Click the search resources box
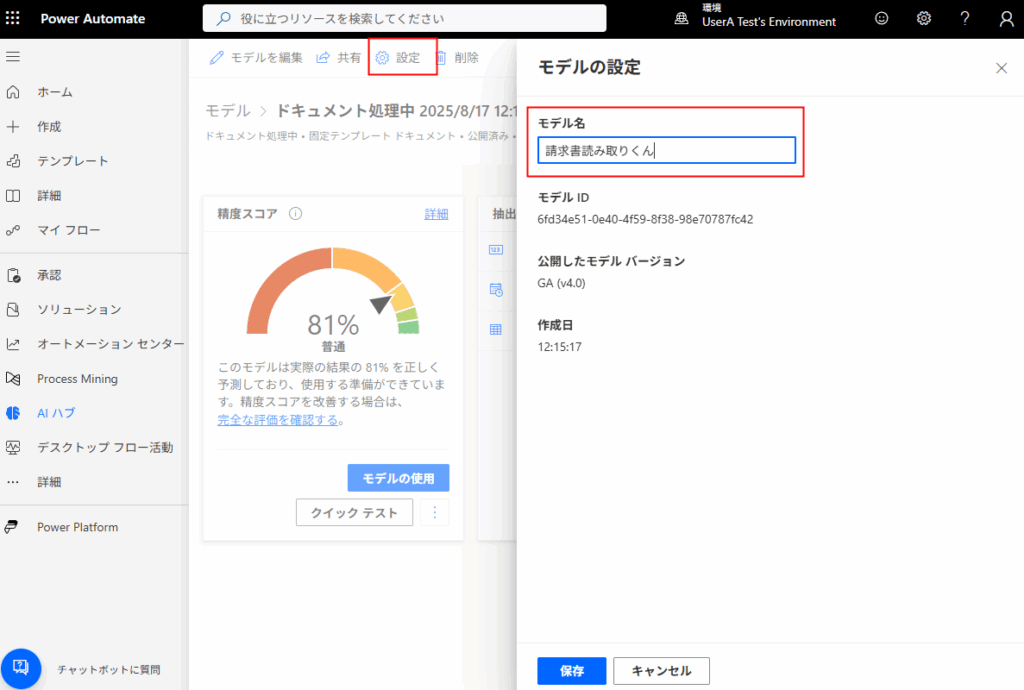Viewport: 1024px width, 690px height. [404, 18]
